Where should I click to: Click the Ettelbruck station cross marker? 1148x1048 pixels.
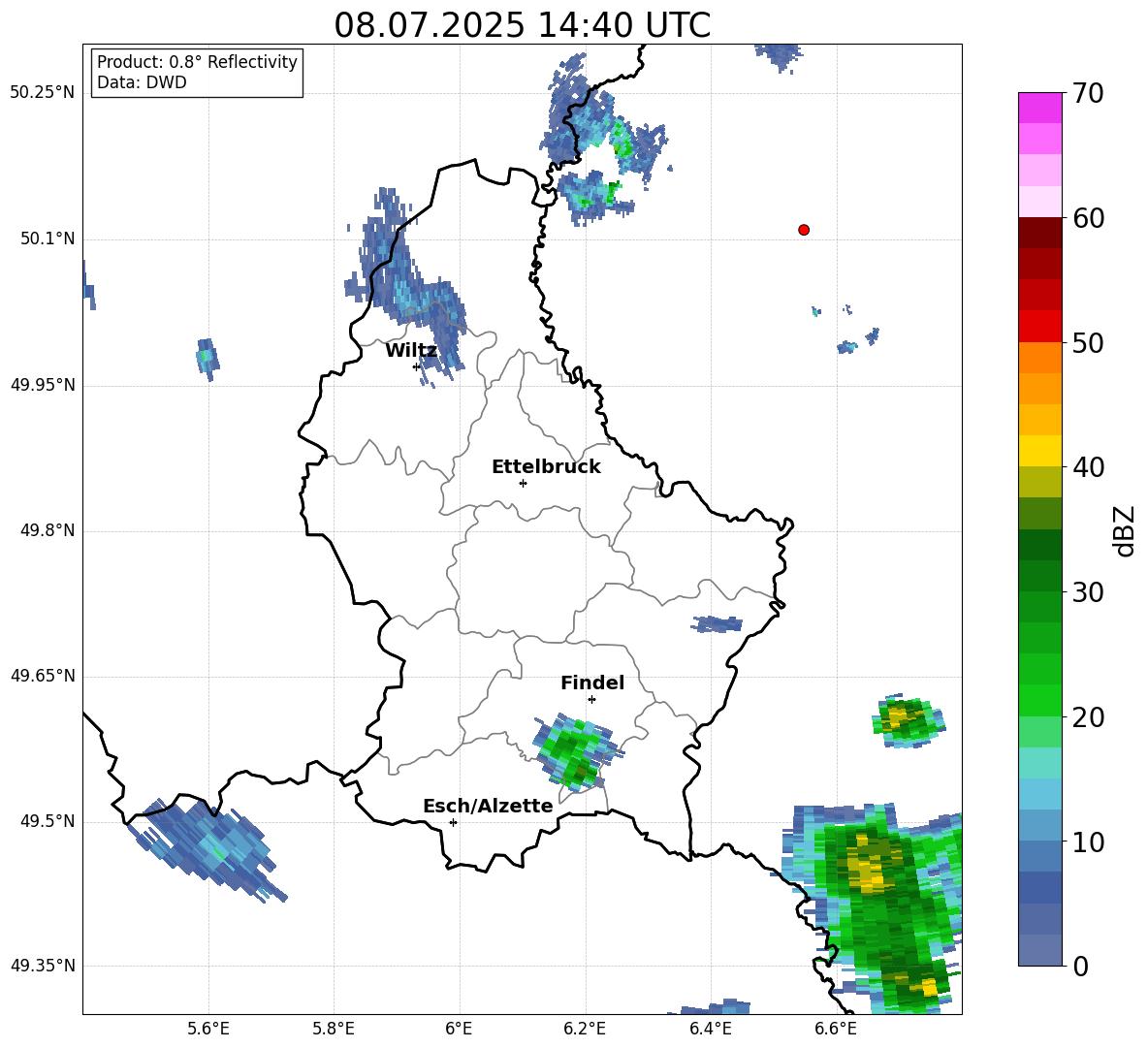[x=523, y=483]
